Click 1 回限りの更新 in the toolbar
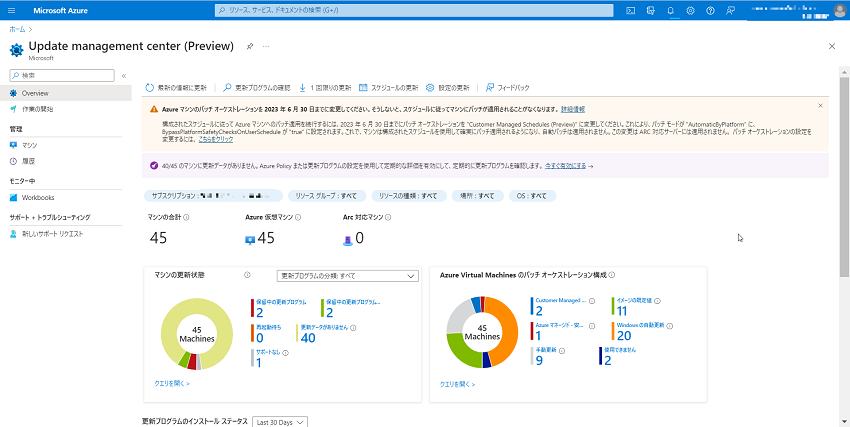 click(x=325, y=87)
